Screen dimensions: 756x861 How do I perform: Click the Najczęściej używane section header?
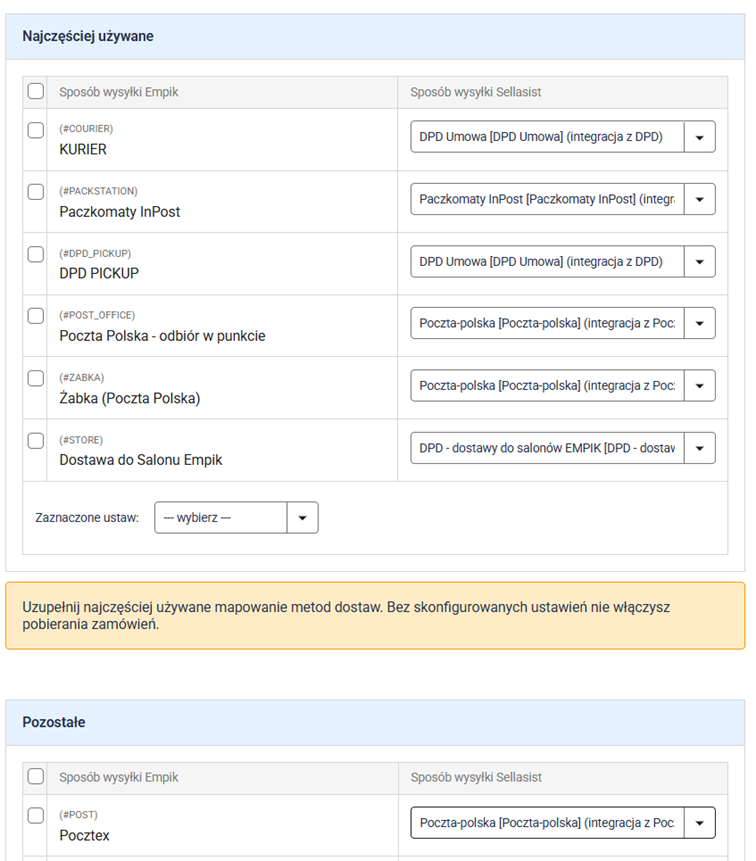point(88,36)
